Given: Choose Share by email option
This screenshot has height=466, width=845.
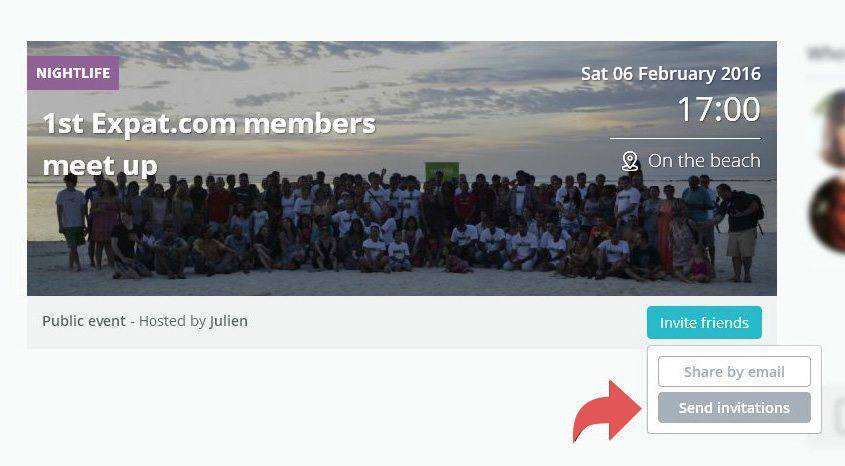Looking at the screenshot, I should click(734, 371).
